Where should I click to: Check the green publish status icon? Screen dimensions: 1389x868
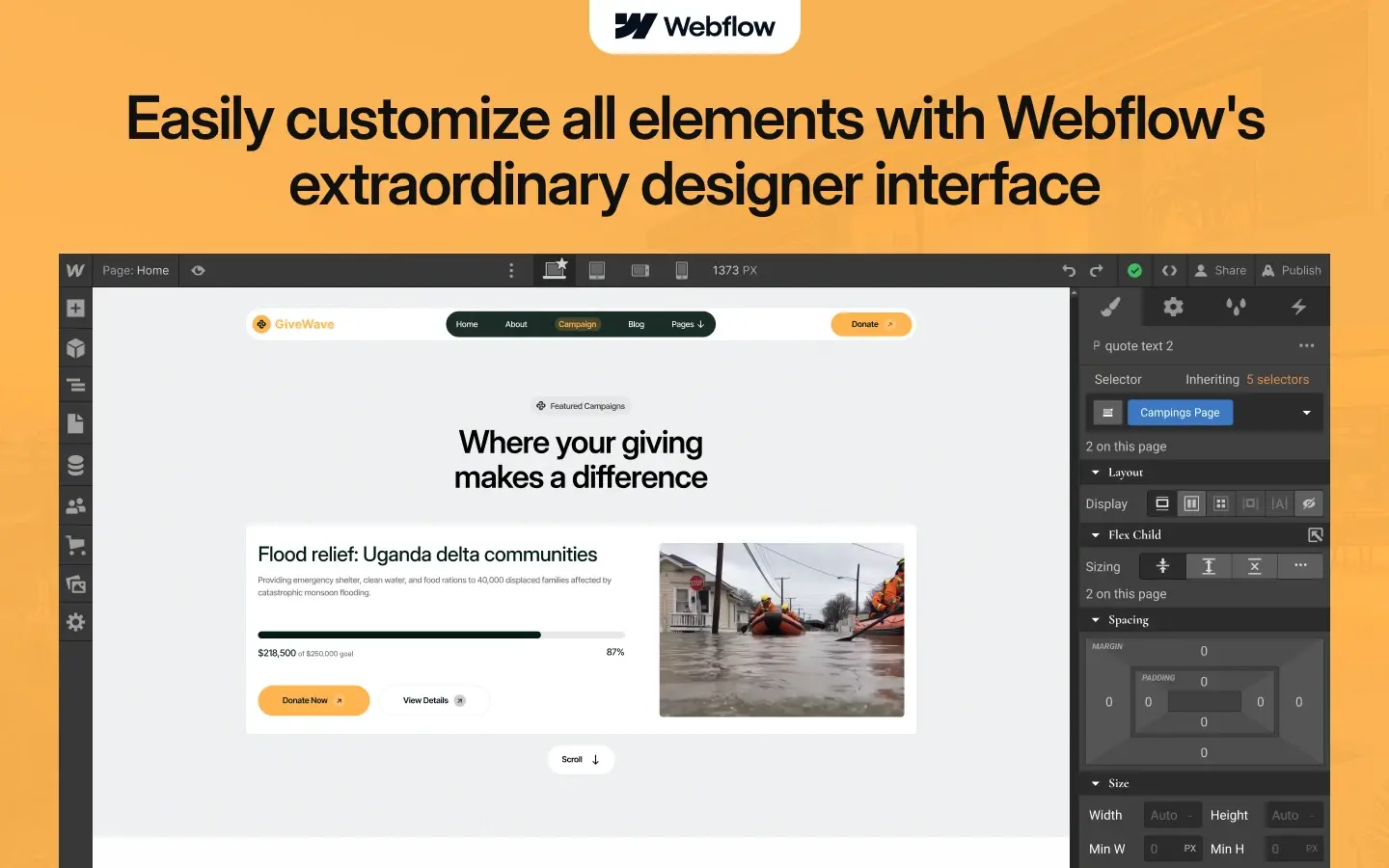1134,271
